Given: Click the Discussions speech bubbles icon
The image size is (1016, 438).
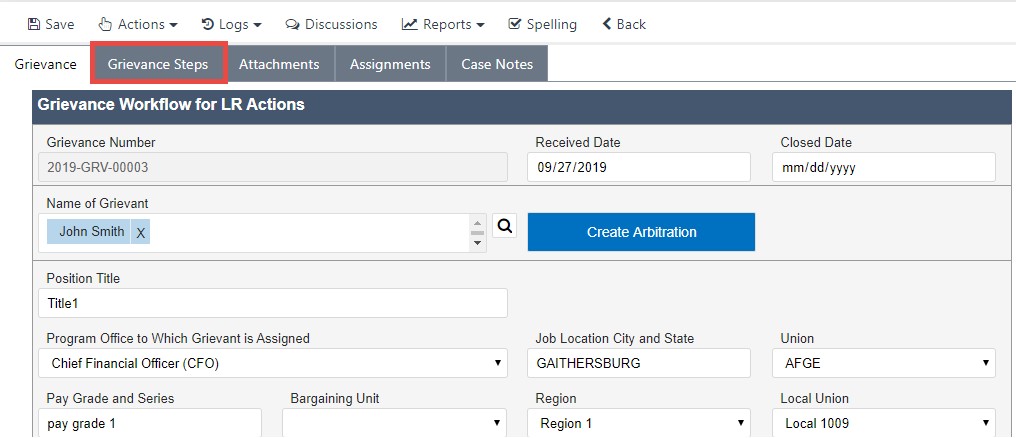Looking at the screenshot, I should pyautogui.click(x=293, y=25).
